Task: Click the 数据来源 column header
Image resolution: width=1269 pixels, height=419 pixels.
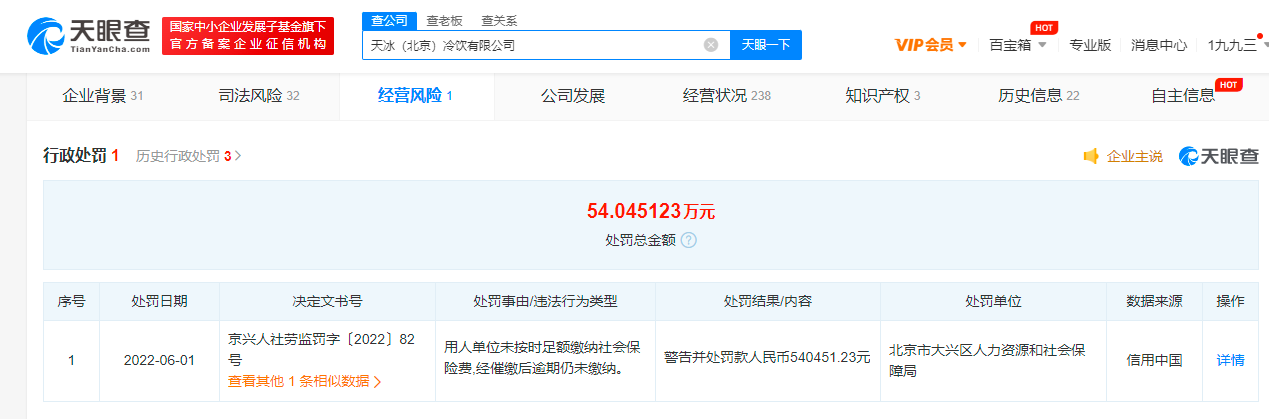Action: (x=1154, y=301)
